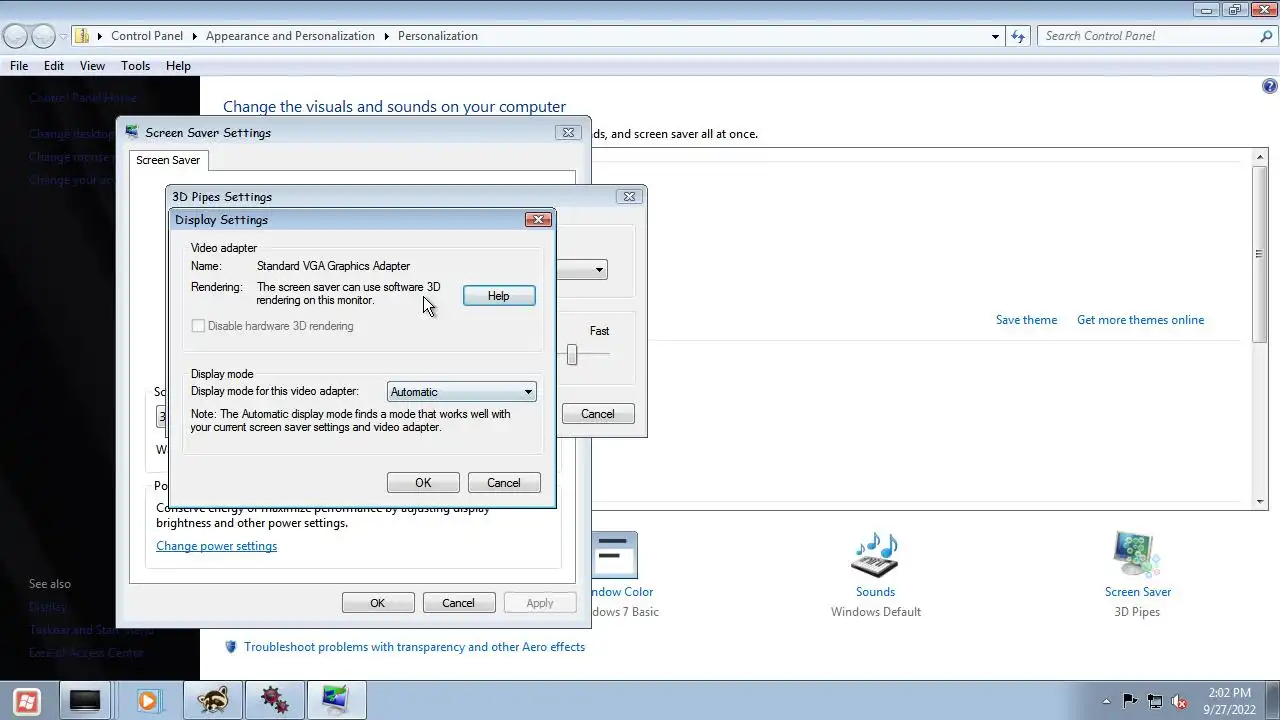
Task: Open the Automatic display mode dropdown
Action: pos(461,392)
